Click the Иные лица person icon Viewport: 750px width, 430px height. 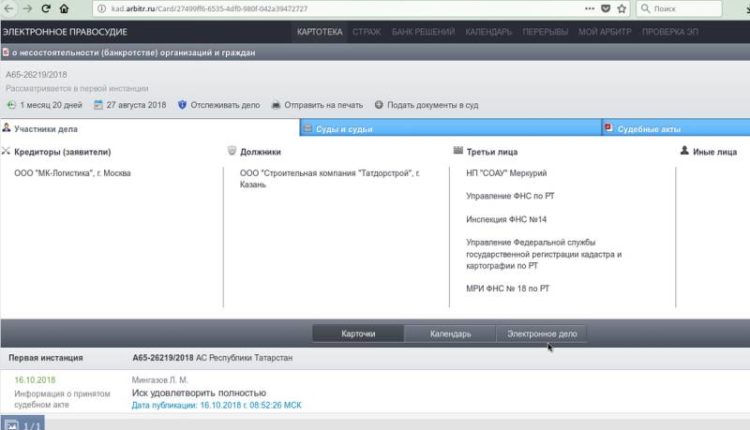684,151
